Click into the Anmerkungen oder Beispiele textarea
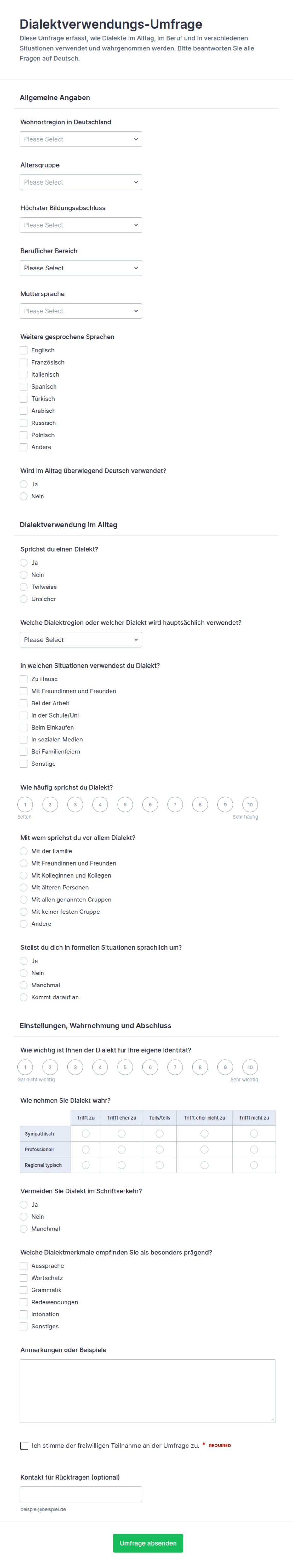This screenshot has width=293, height=1568. coord(147,1390)
